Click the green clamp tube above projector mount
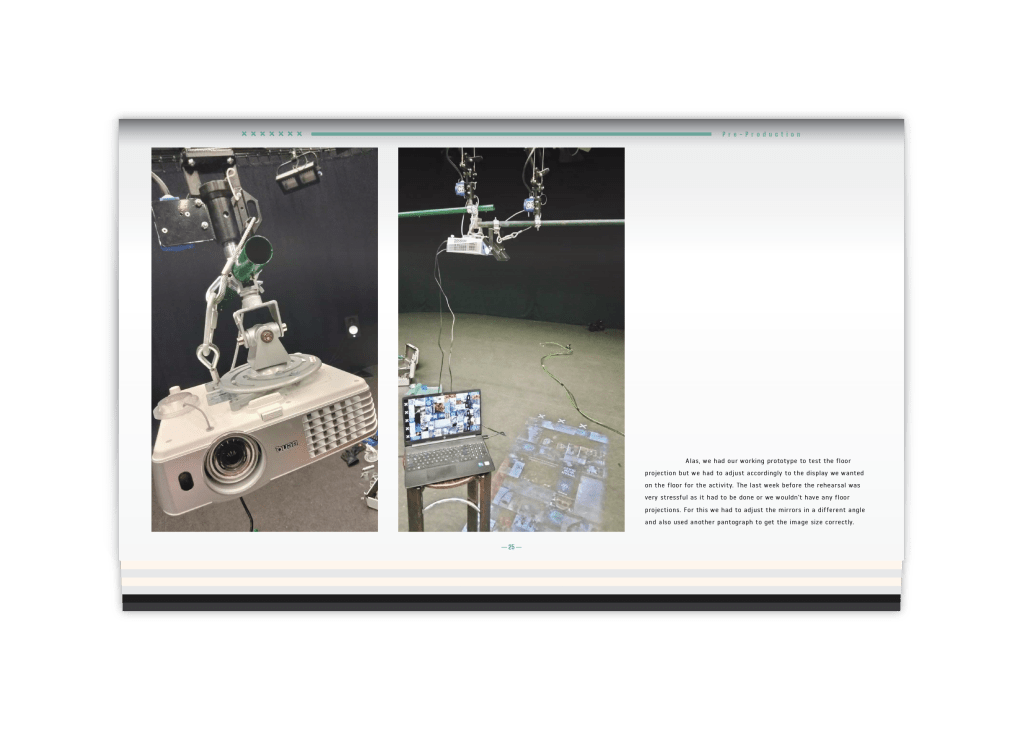This screenshot has width=1023, height=730. coord(250,258)
